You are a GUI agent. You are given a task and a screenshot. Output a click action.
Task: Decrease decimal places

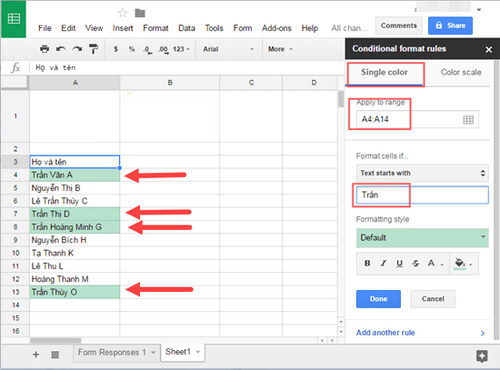[147, 49]
